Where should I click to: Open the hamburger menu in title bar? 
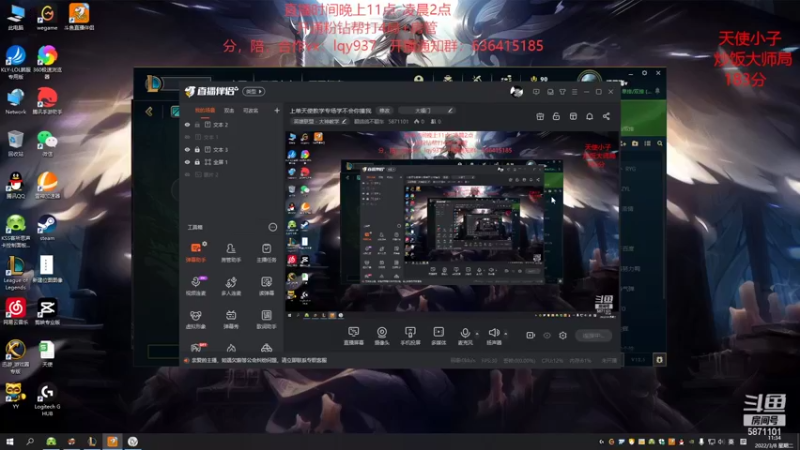pyautogui.click(x=574, y=92)
